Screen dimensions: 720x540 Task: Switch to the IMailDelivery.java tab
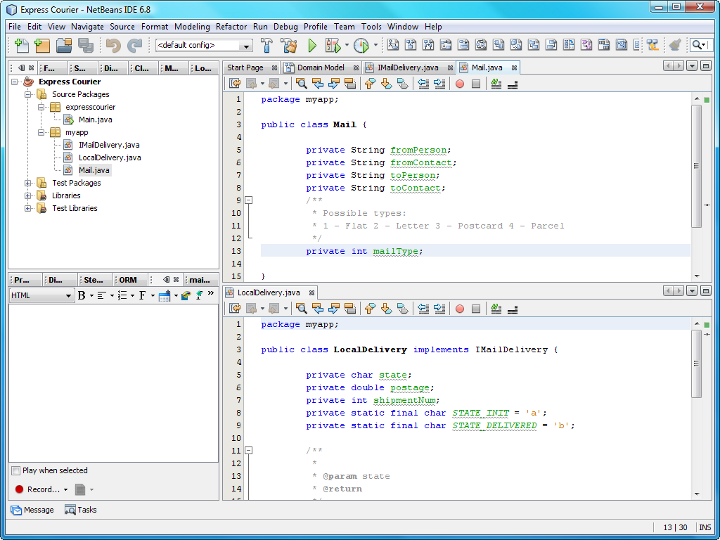408,68
